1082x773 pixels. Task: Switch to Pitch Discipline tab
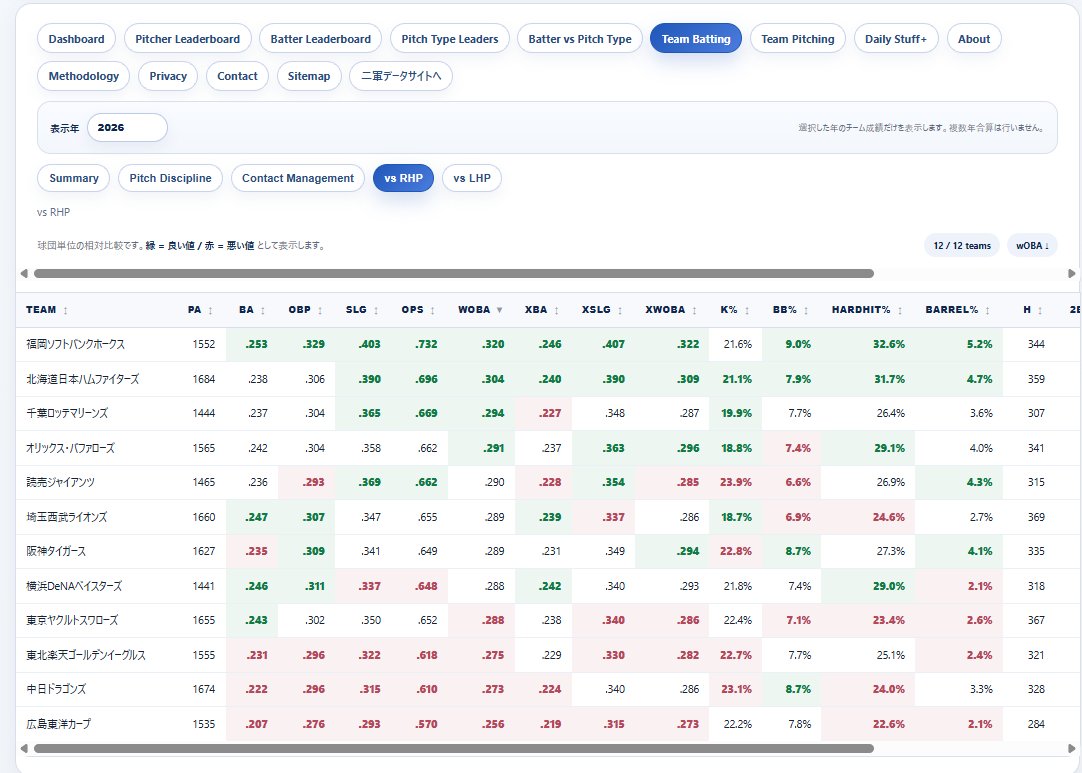[170, 178]
